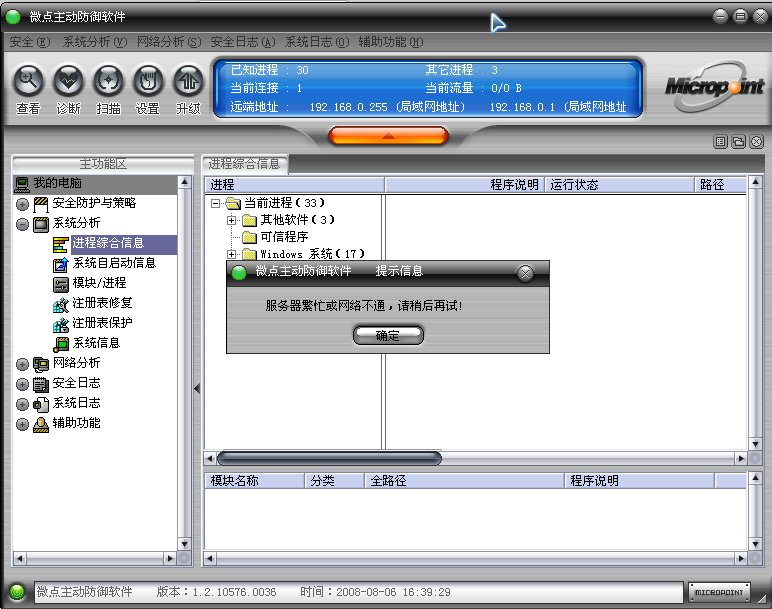Screen dimensions: 772x609
Task: Click the 进程综合信息 tab
Action: [245, 163]
